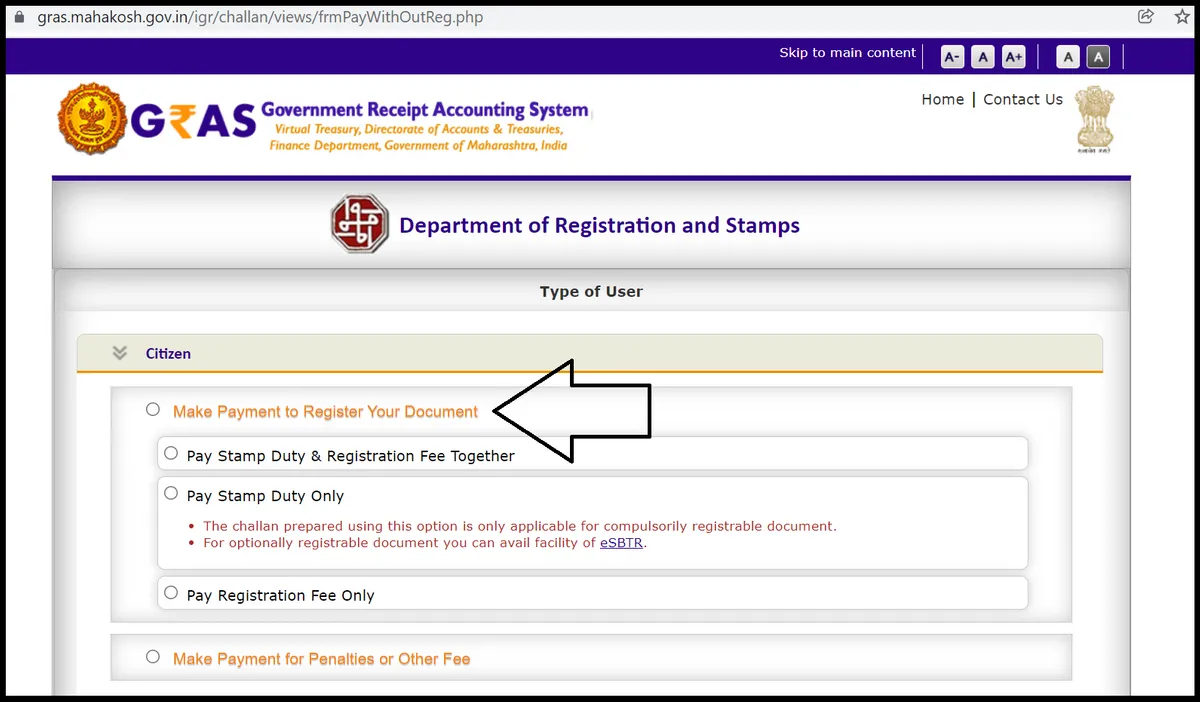The image size is (1200, 702).
Task: Choose the Pay Registration Fee Only option
Action: pyautogui.click(x=171, y=592)
